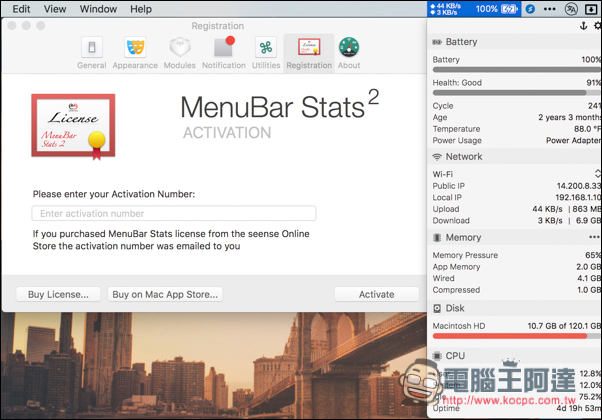Click the Compressed memory row
The image size is (602, 420).
517,290
